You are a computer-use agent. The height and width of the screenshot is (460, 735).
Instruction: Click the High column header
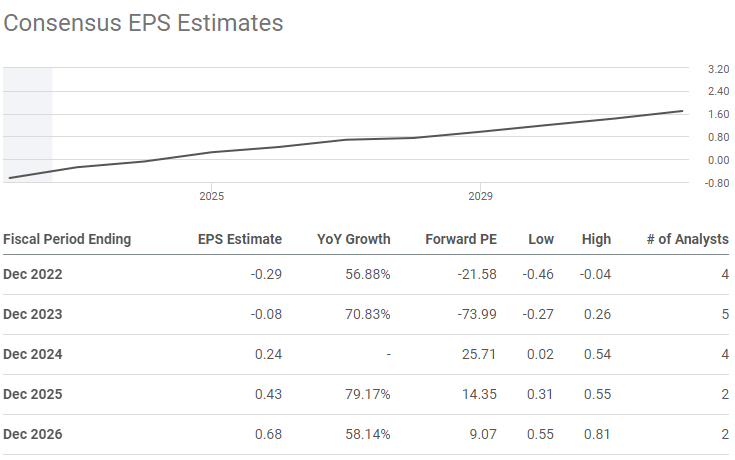click(596, 239)
